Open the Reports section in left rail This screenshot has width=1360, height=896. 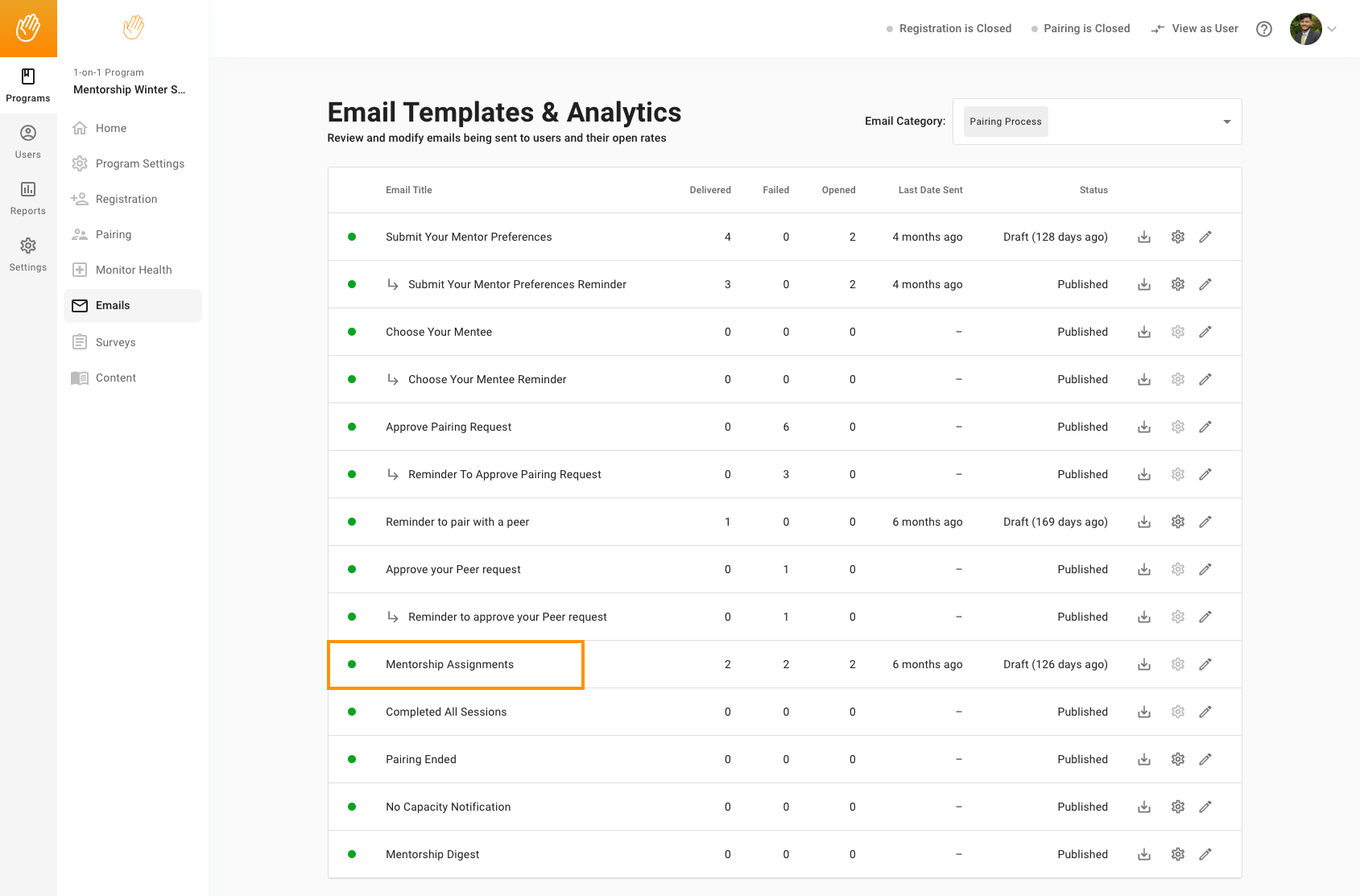coord(28,198)
